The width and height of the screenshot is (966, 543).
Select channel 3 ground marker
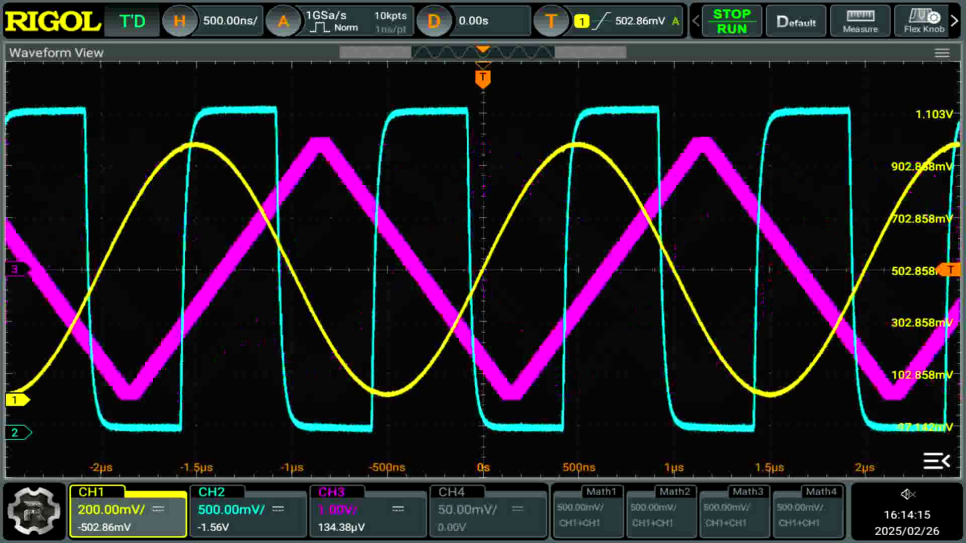click(17, 269)
